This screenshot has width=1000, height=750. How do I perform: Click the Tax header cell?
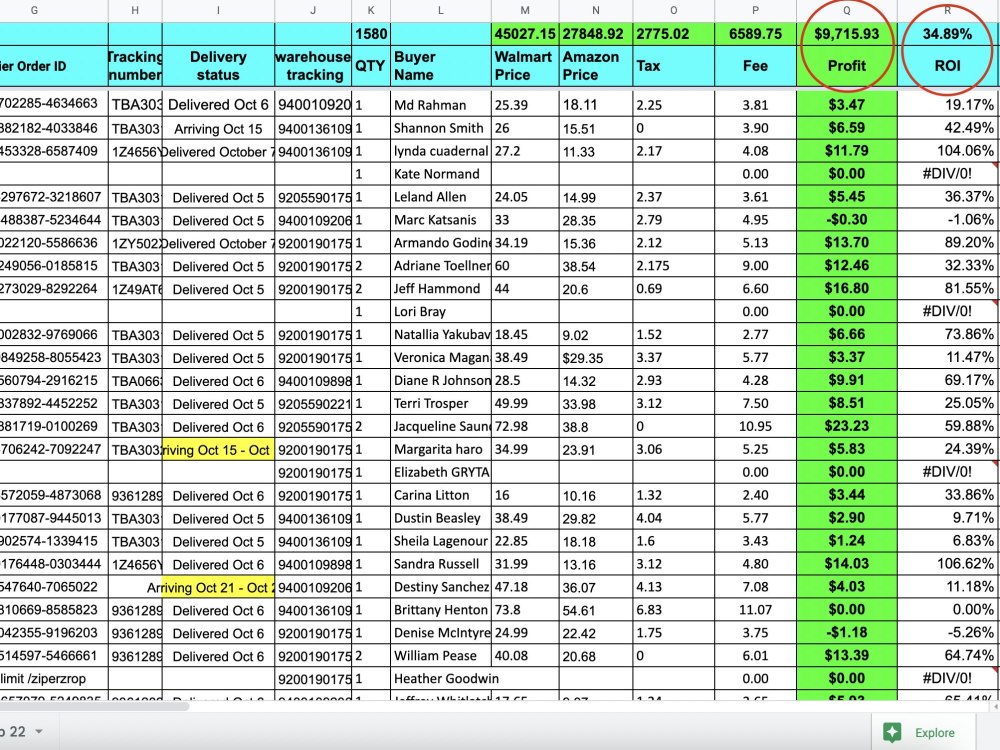(x=673, y=66)
